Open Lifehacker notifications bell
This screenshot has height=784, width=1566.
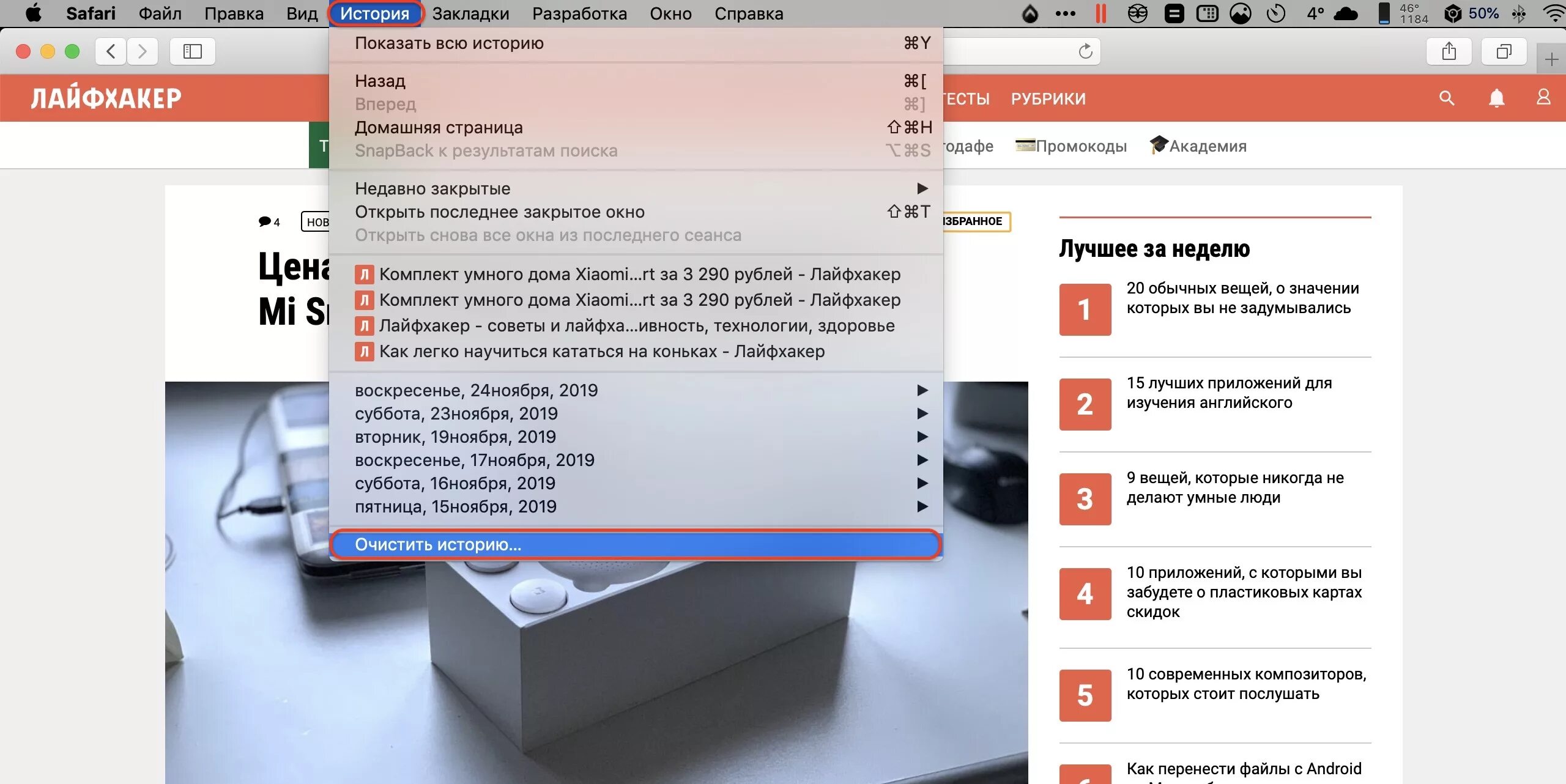[1496, 98]
